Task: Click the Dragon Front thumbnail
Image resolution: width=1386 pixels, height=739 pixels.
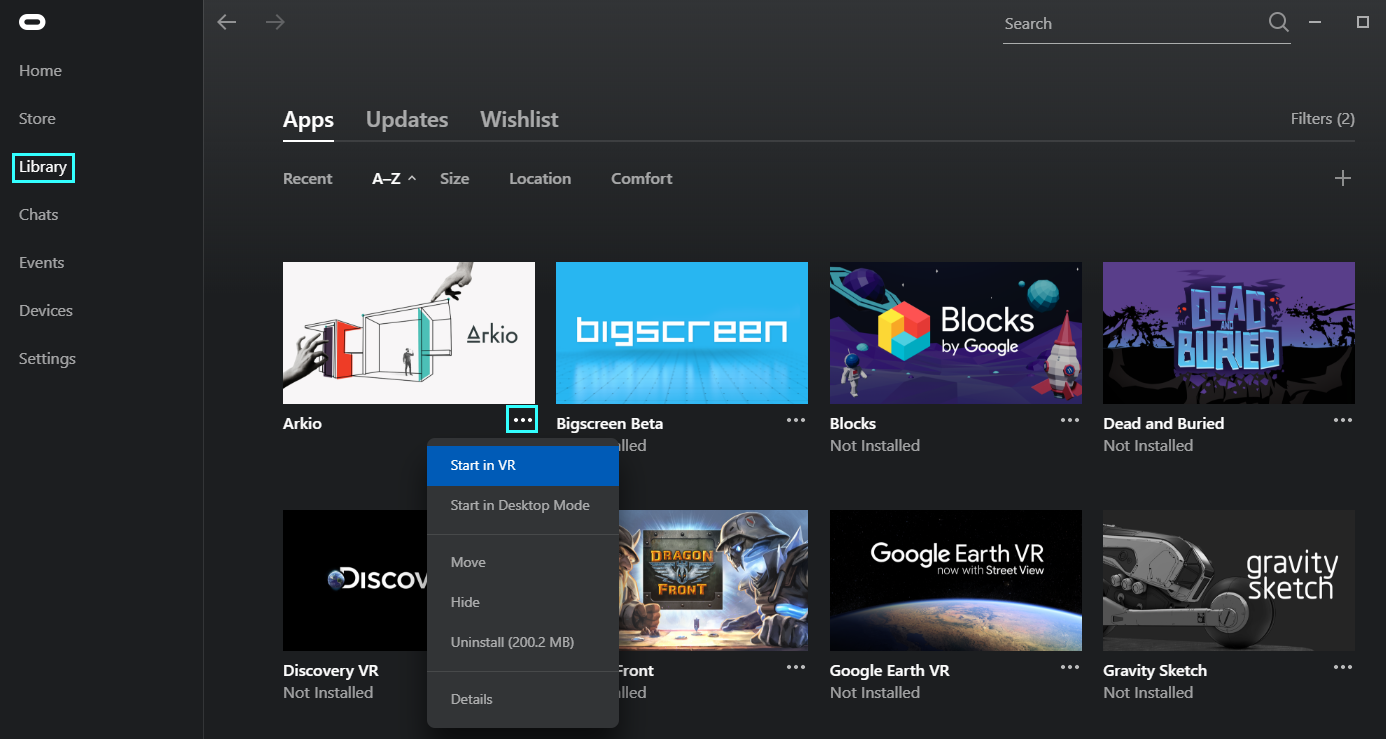Action: [x=714, y=580]
